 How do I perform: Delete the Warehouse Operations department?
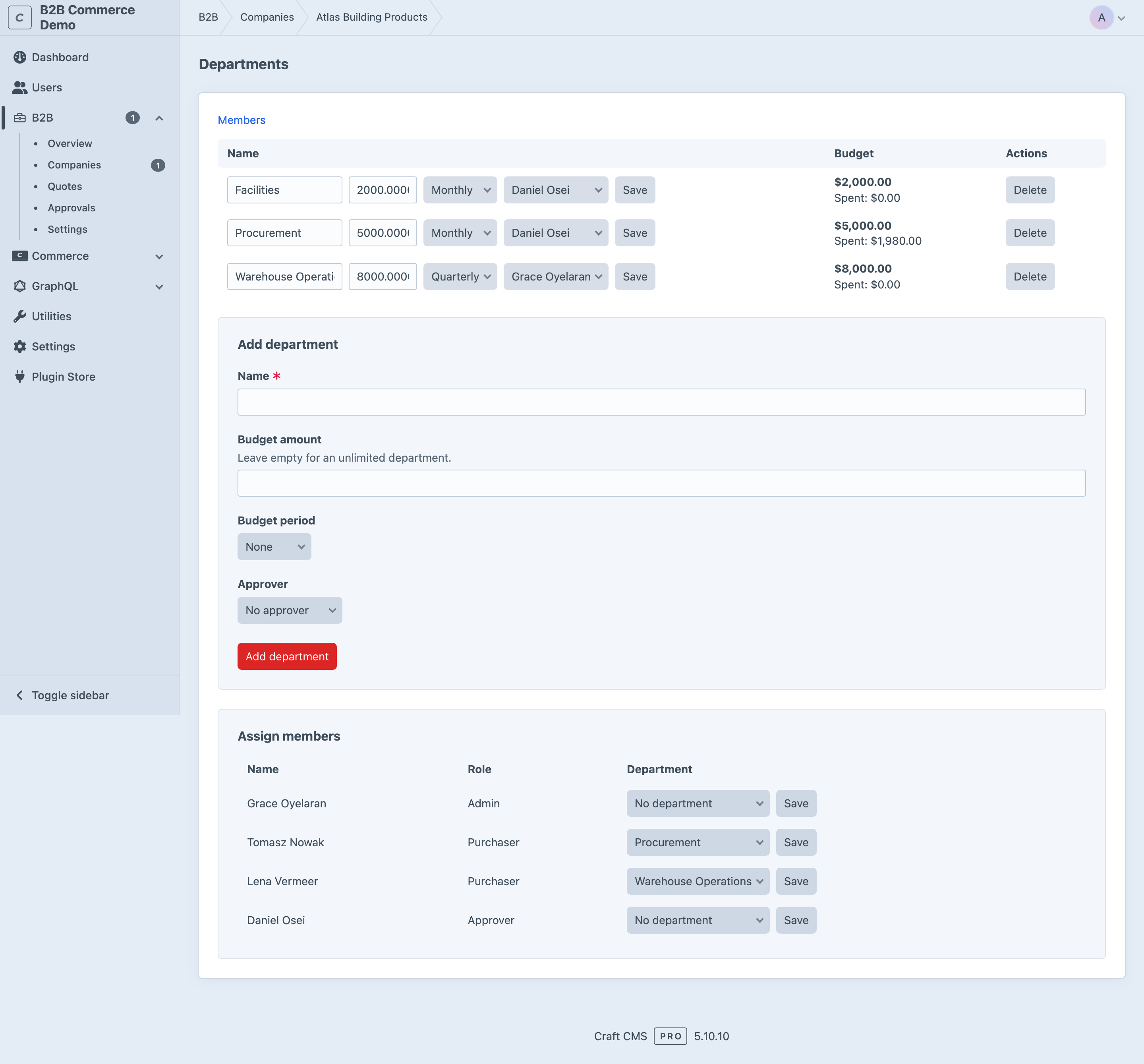[1030, 277]
